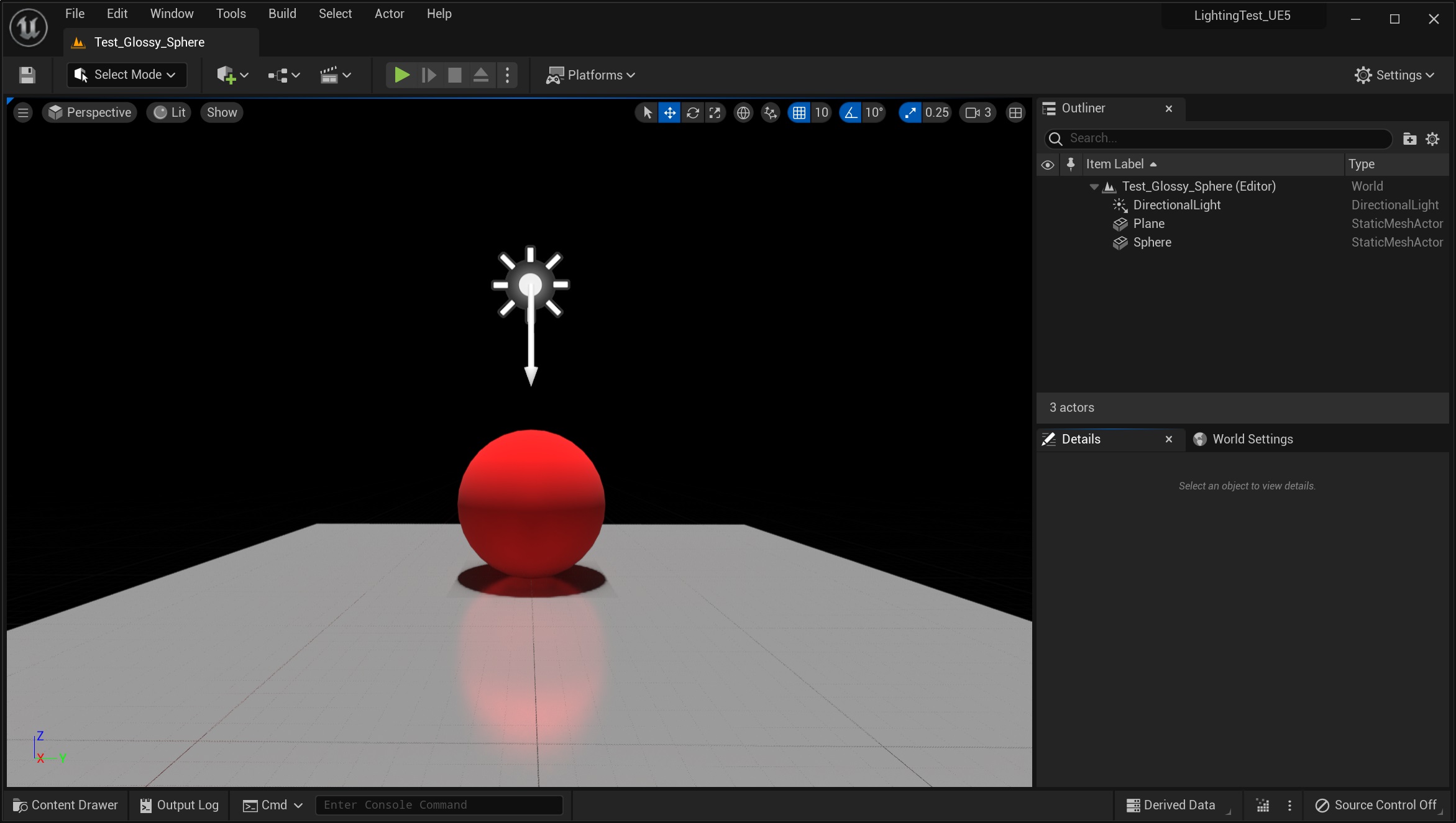Open the viewport hamburger options menu
This screenshot has width=1456, height=823.
(x=23, y=112)
